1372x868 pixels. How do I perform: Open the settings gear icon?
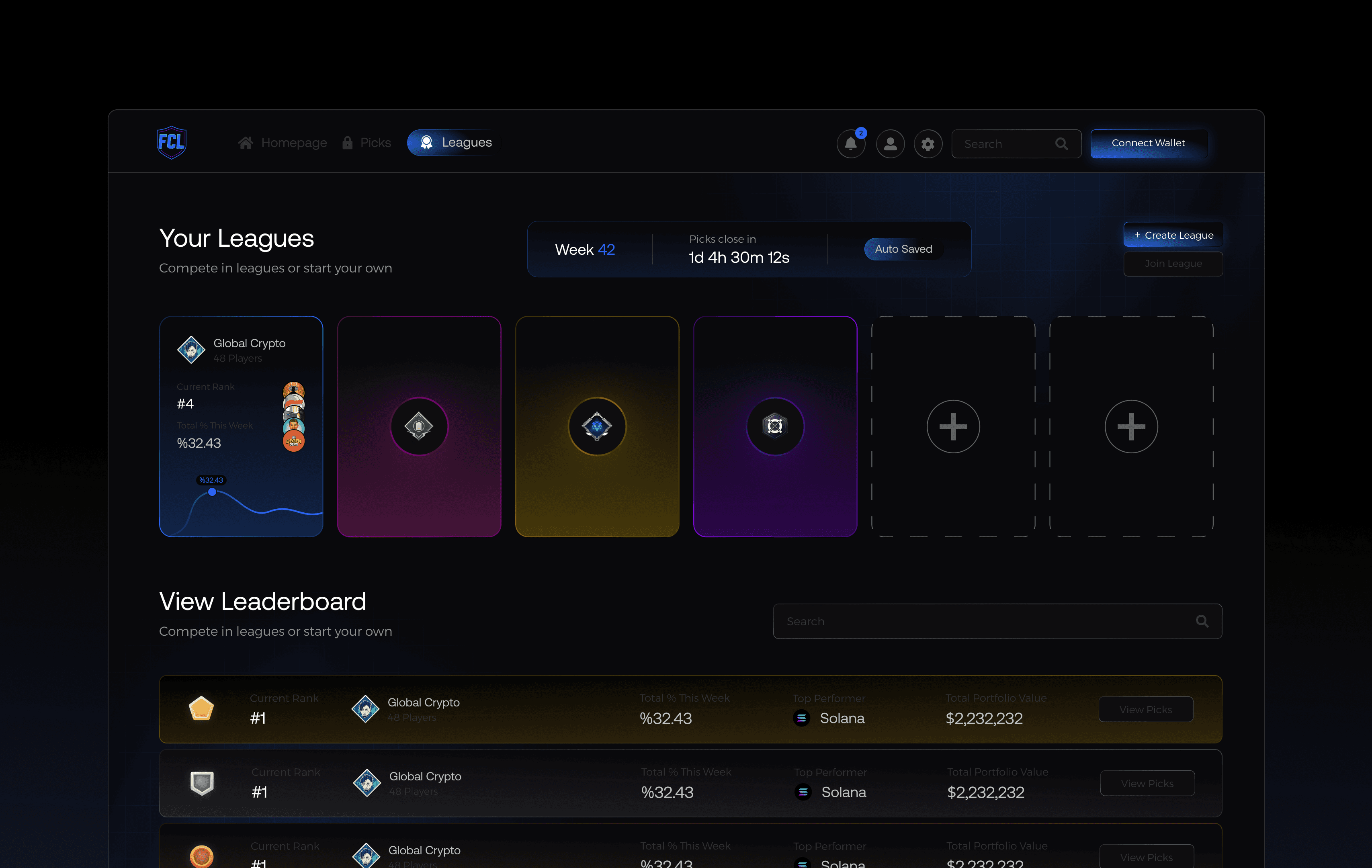click(x=928, y=143)
